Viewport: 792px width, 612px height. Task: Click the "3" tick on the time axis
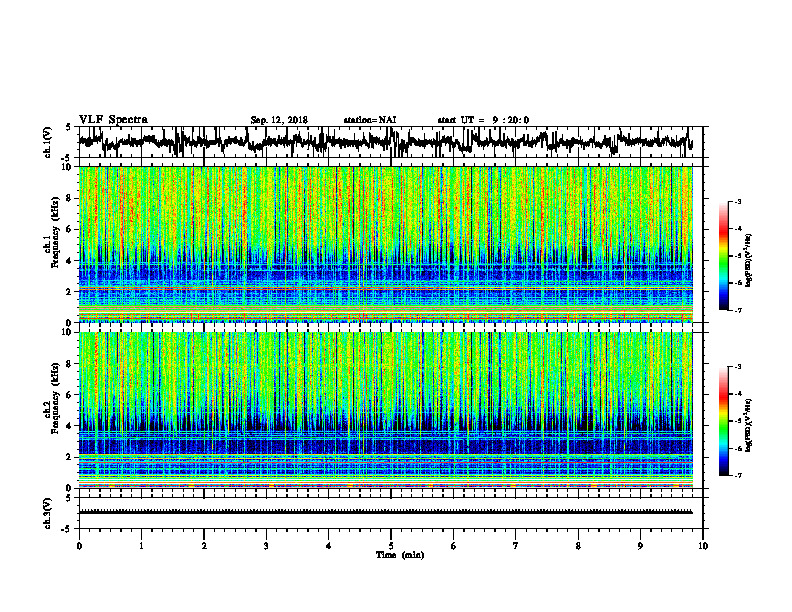266,546
